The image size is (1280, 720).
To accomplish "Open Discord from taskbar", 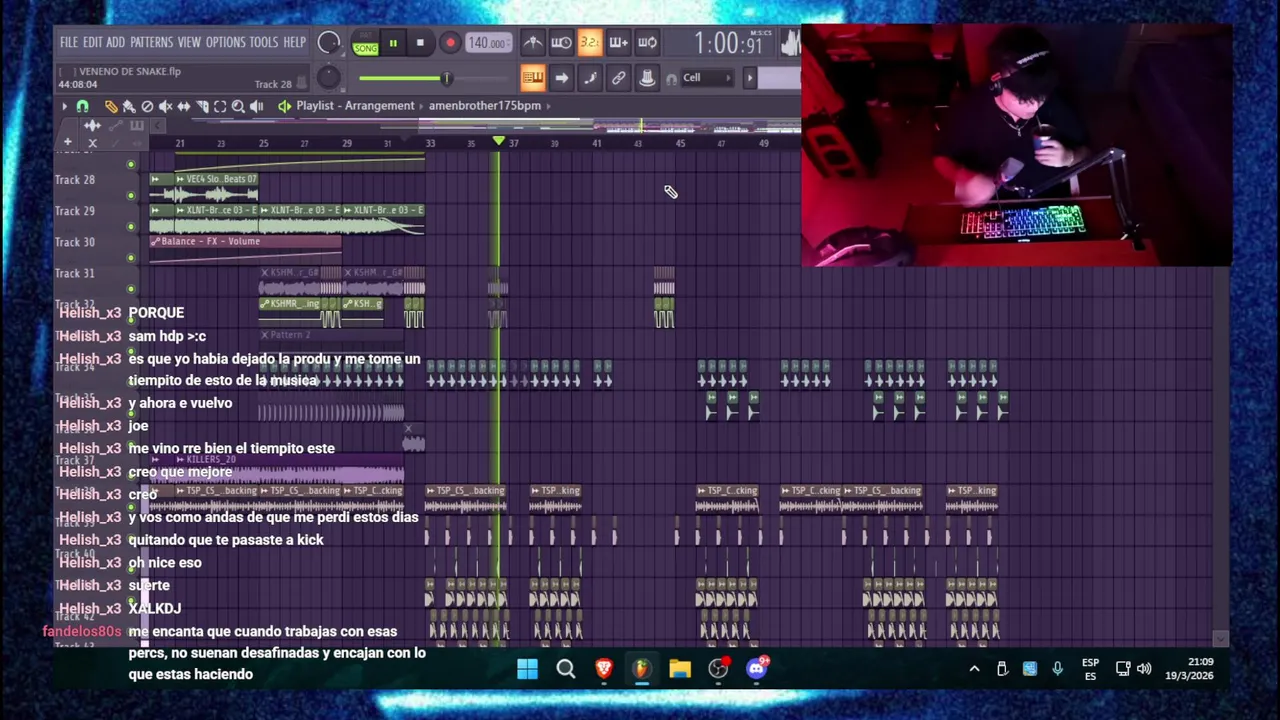I will [757, 669].
